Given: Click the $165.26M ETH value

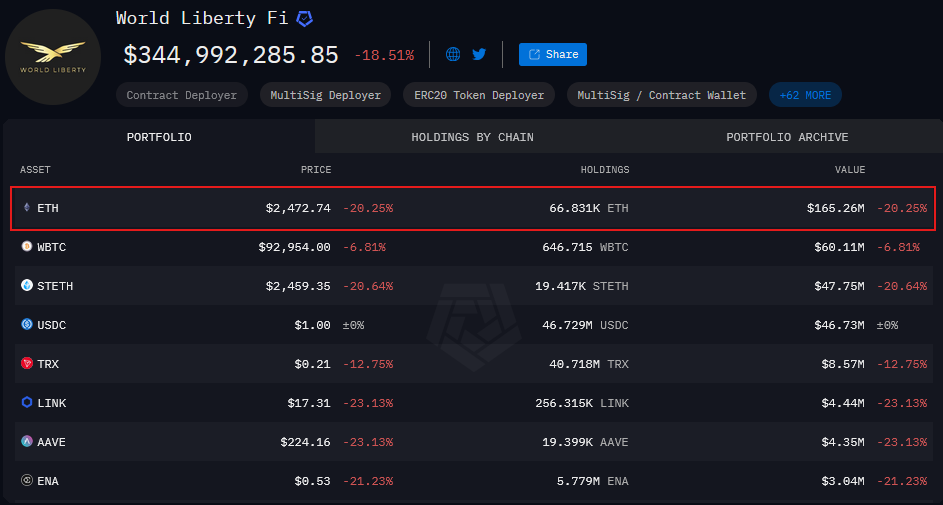Looking at the screenshot, I should [x=835, y=209].
